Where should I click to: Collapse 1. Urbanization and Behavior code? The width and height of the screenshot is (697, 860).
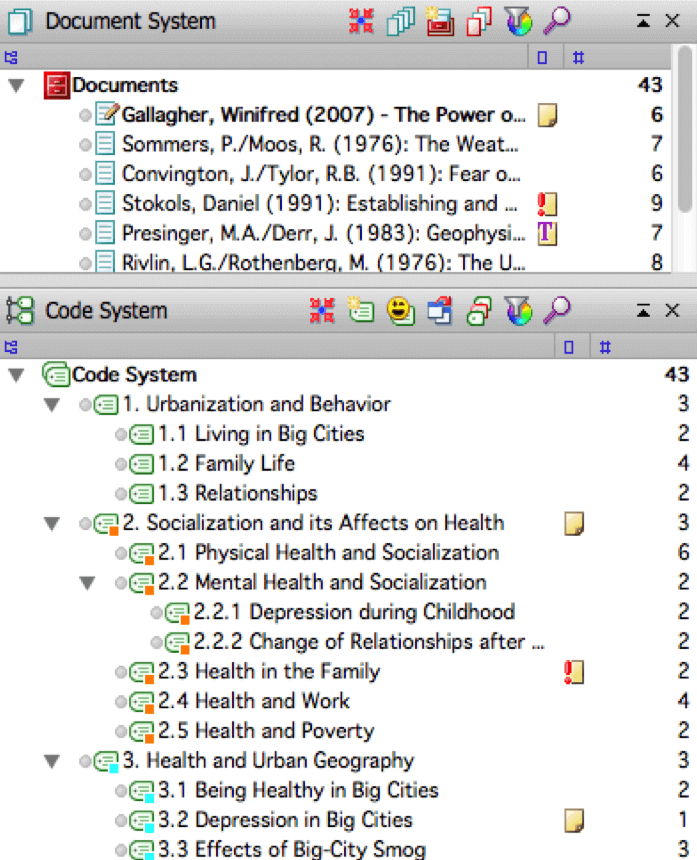click(x=53, y=405)
